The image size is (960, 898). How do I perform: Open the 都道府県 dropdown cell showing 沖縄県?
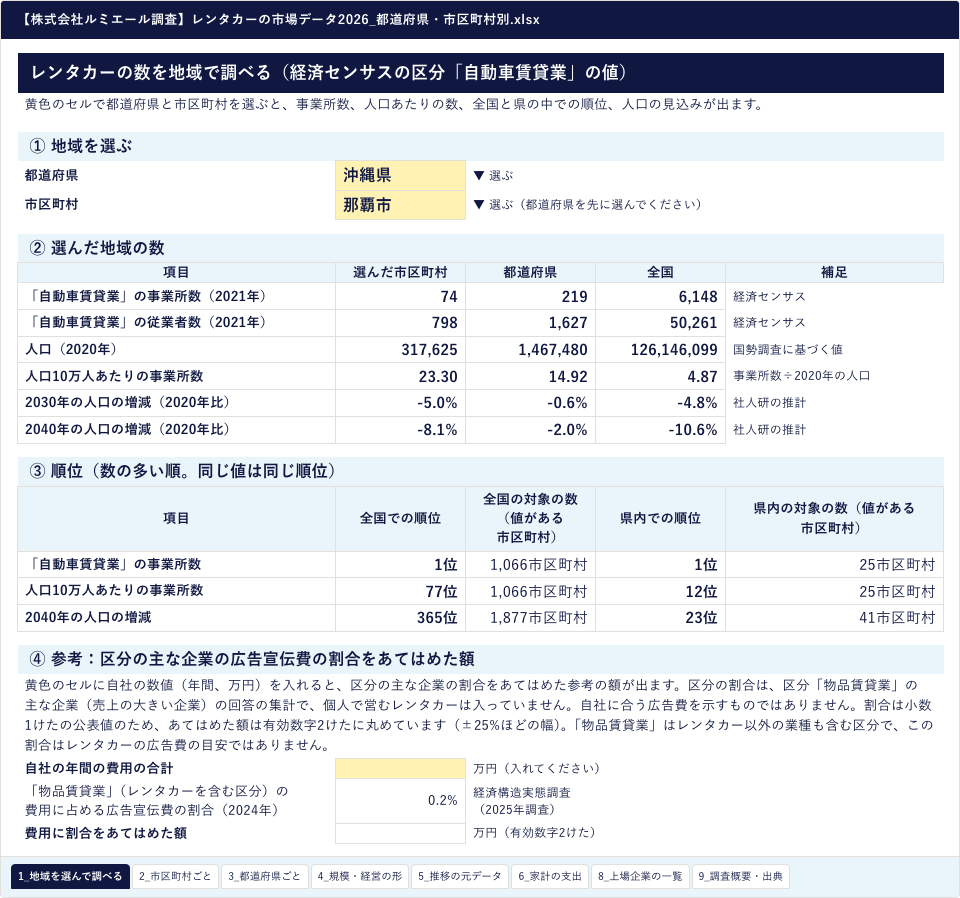coord(400,175)
